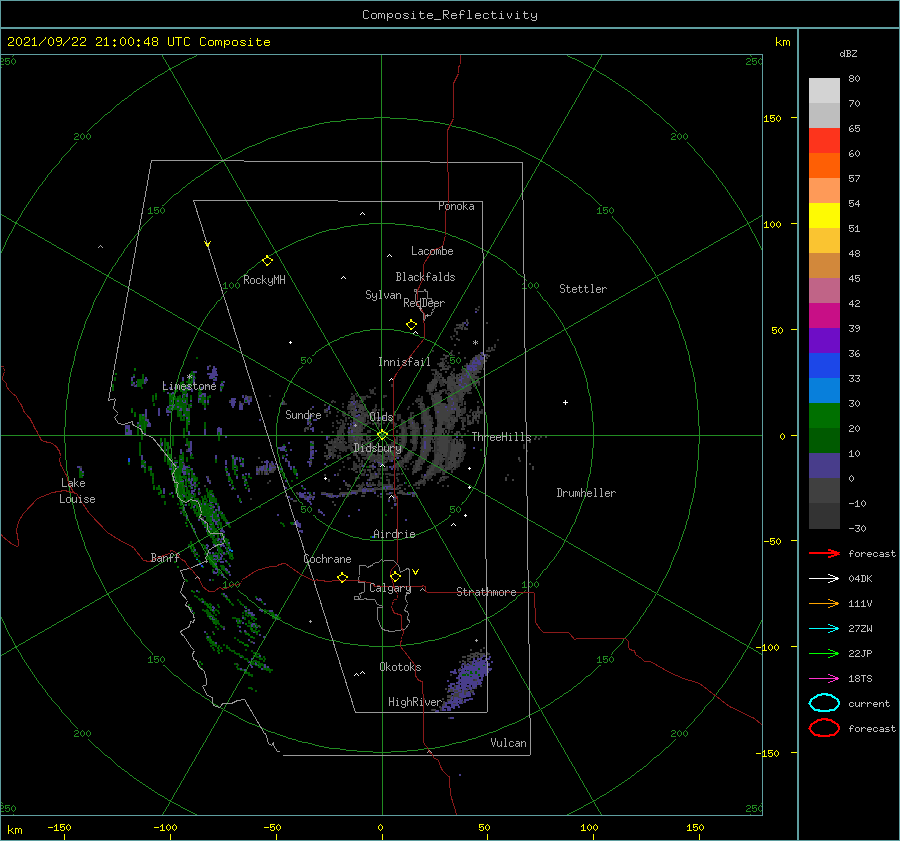Image resolution: width=900 pixels, height=841 pixels.
Task: Click the yellow radar-site diamond at map center
Action: coord(382,435)
